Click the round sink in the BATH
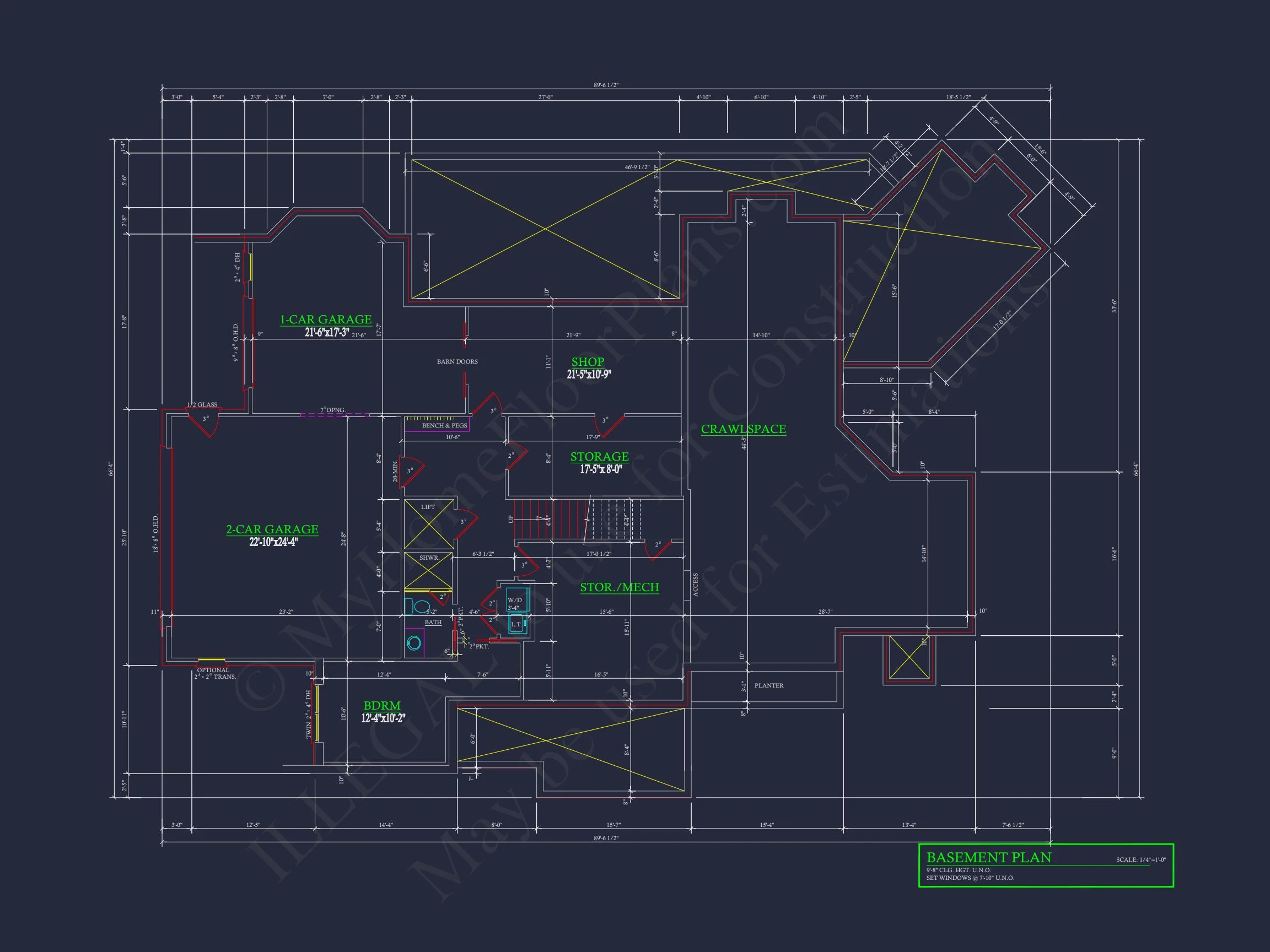 413,643
